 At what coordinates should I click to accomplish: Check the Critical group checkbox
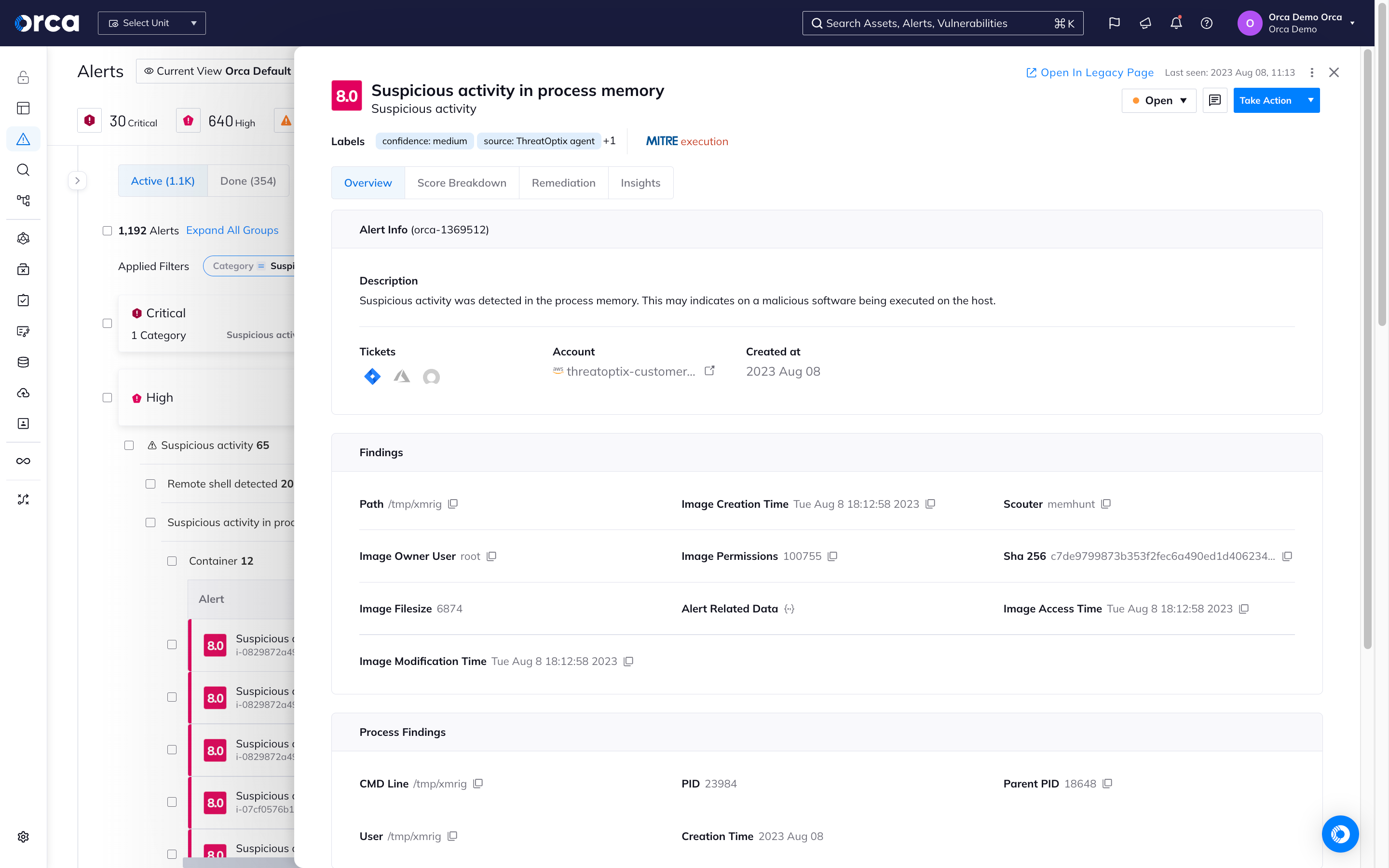click(108, 323)
